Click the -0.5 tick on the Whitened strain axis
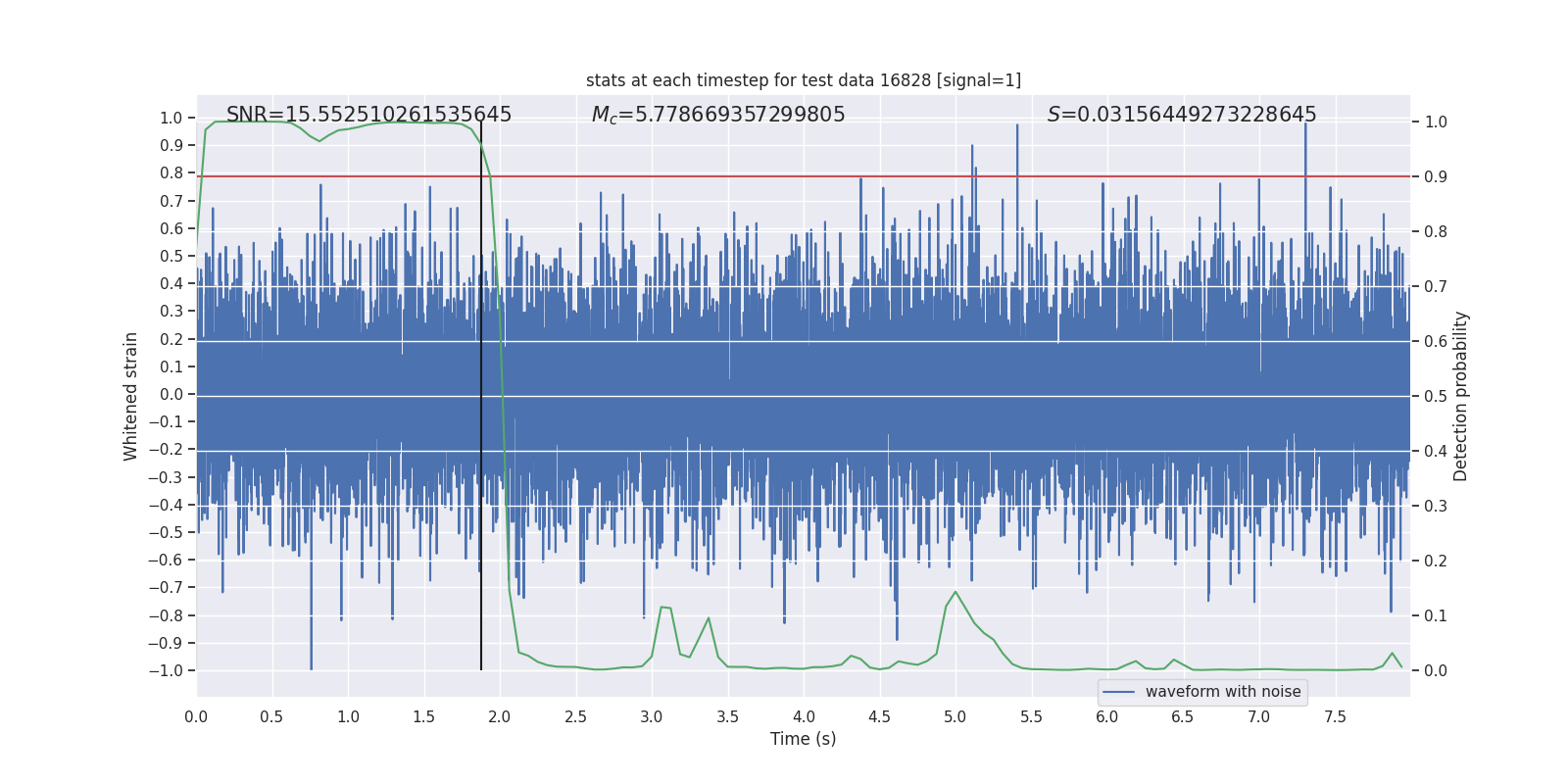This screenshot has width=1568, height=784. [166, 532]
